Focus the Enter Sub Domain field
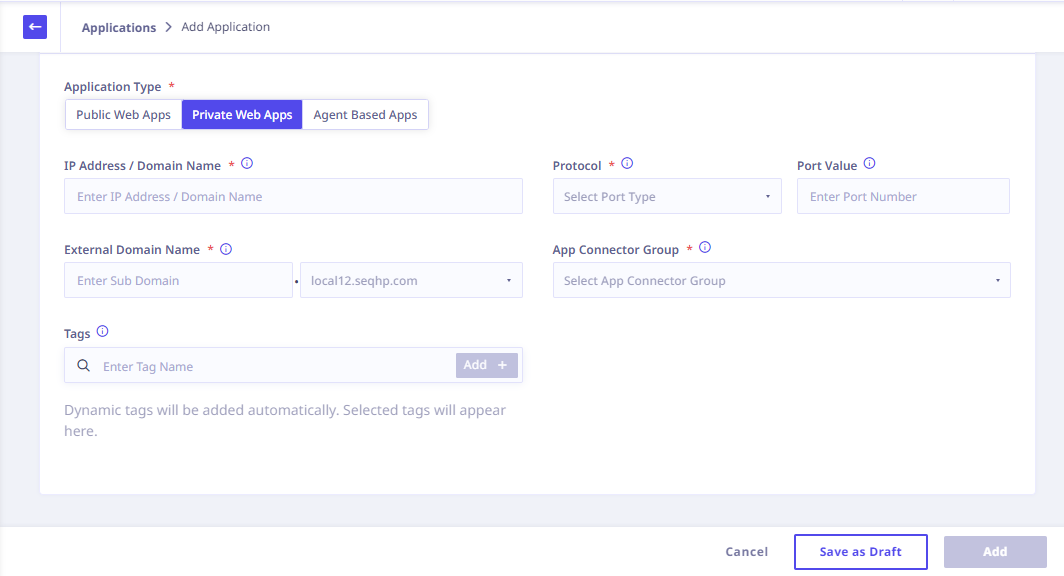Screen dimensions: 1064x576 click(178, 280)
